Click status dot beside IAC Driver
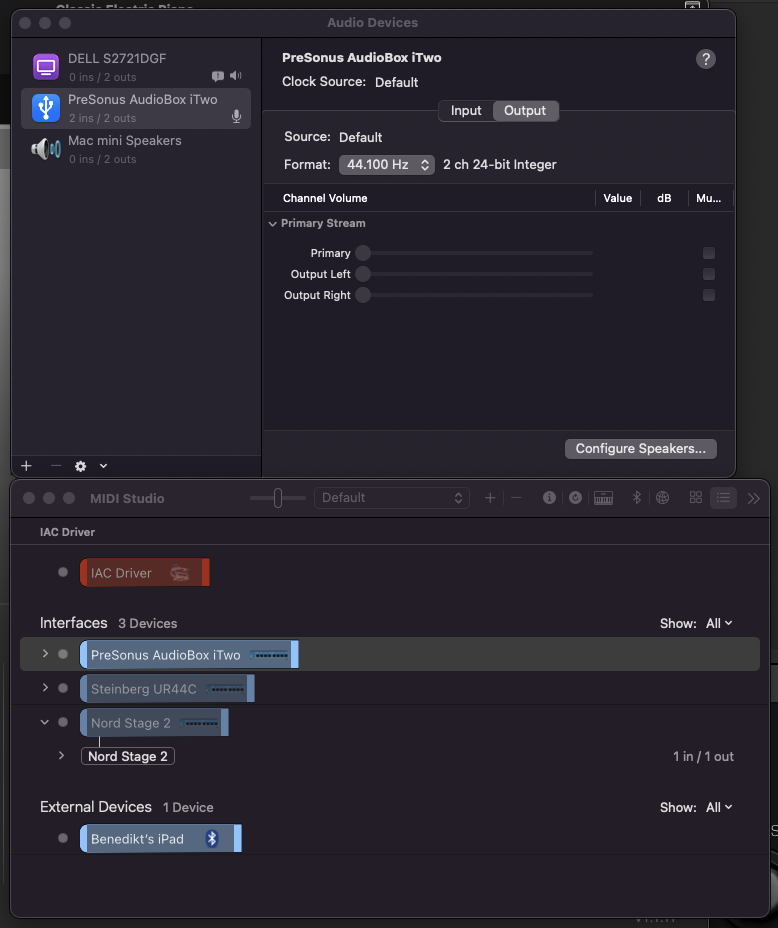778x928 pixels. [63, 572]
